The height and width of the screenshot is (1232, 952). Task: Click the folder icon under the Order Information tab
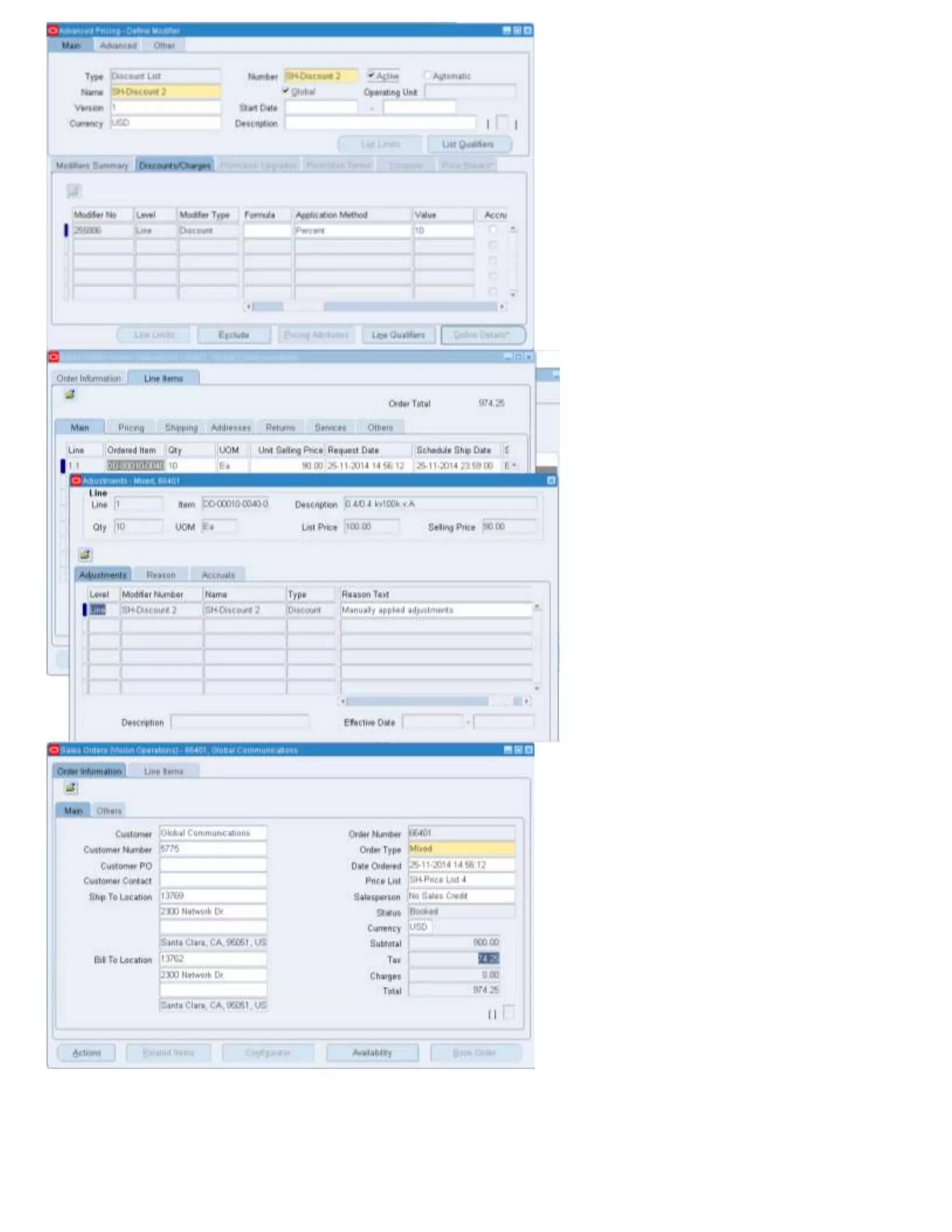71,788
